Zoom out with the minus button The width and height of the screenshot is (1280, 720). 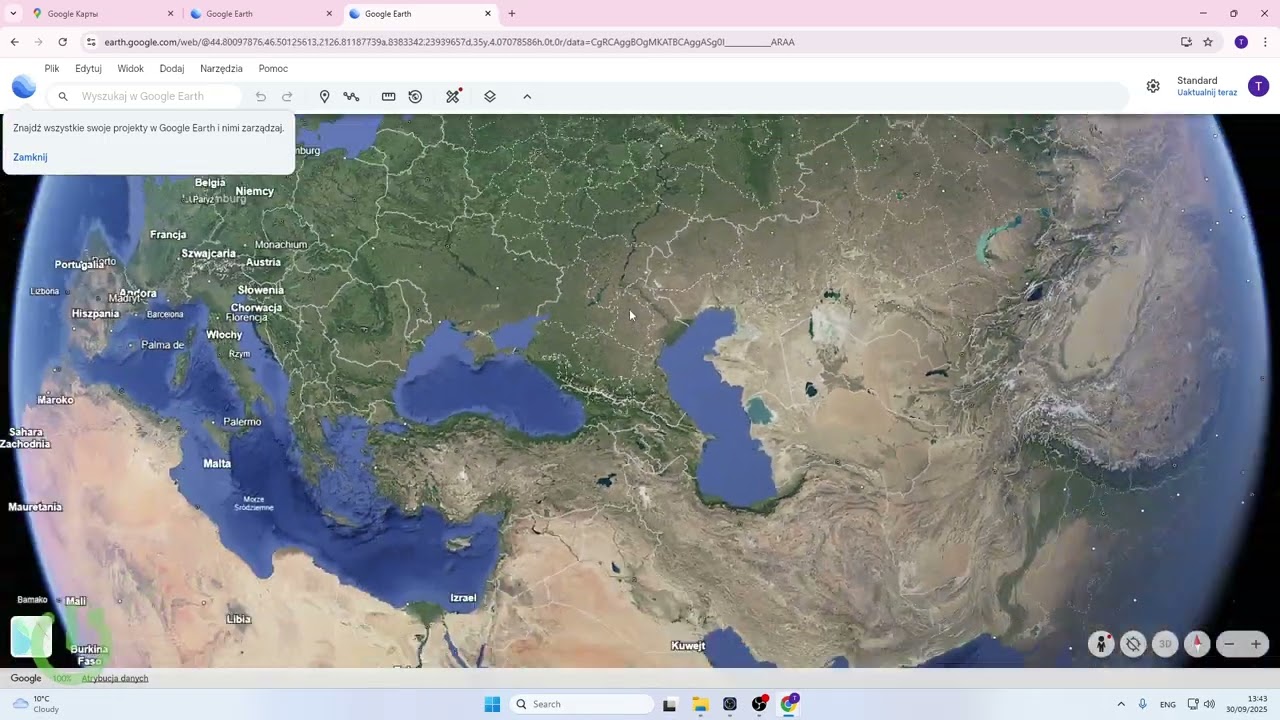1230,644
